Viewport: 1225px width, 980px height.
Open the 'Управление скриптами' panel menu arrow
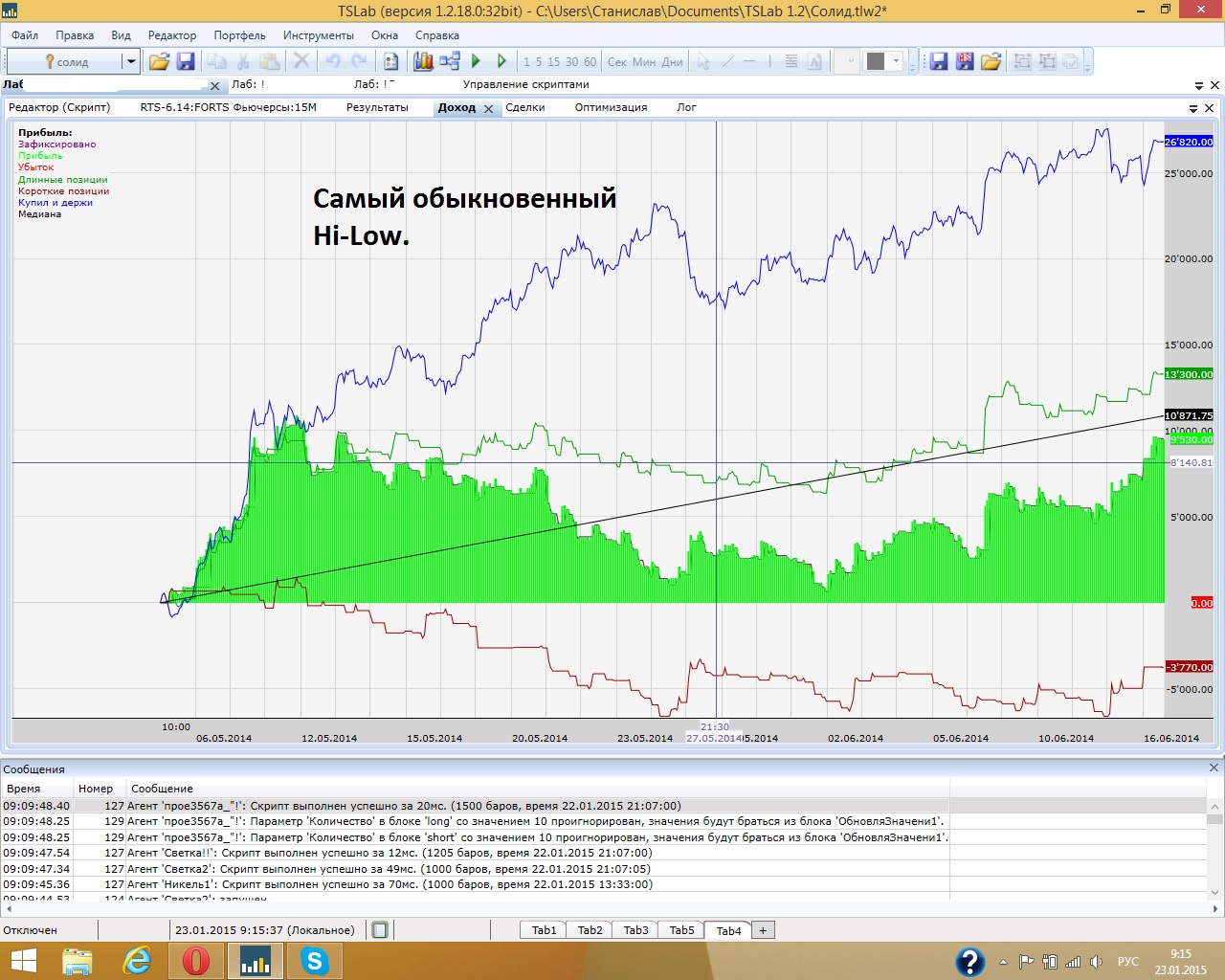(x=1199, y=85)
